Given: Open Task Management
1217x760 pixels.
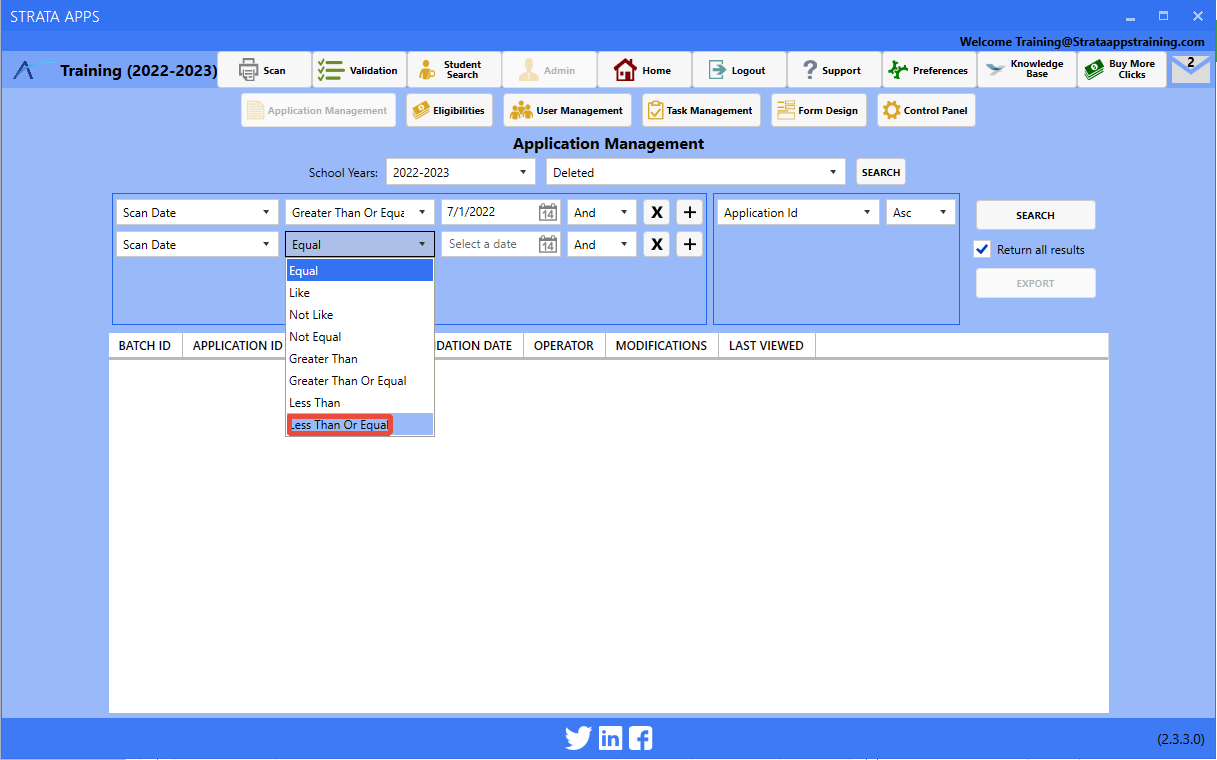Looking at the screenshot, I should 701,111.
